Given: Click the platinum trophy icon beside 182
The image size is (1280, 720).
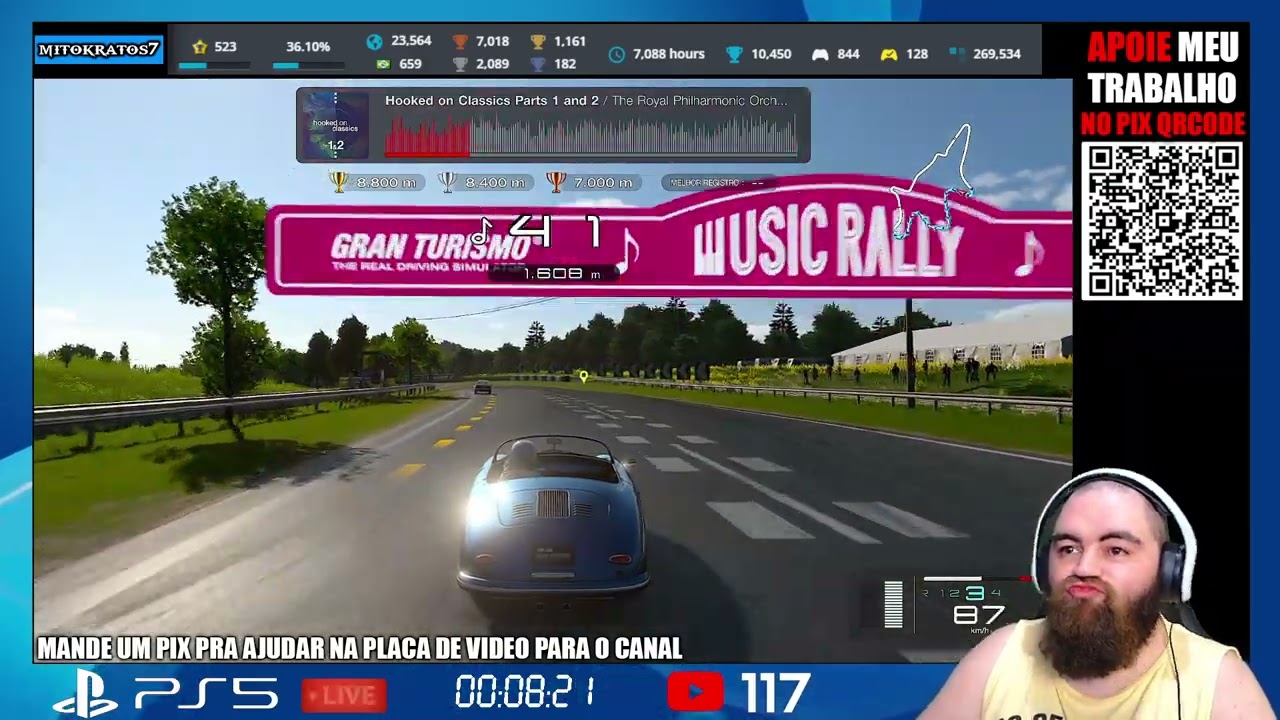Looking at the screenshot, I should point(538,64).
